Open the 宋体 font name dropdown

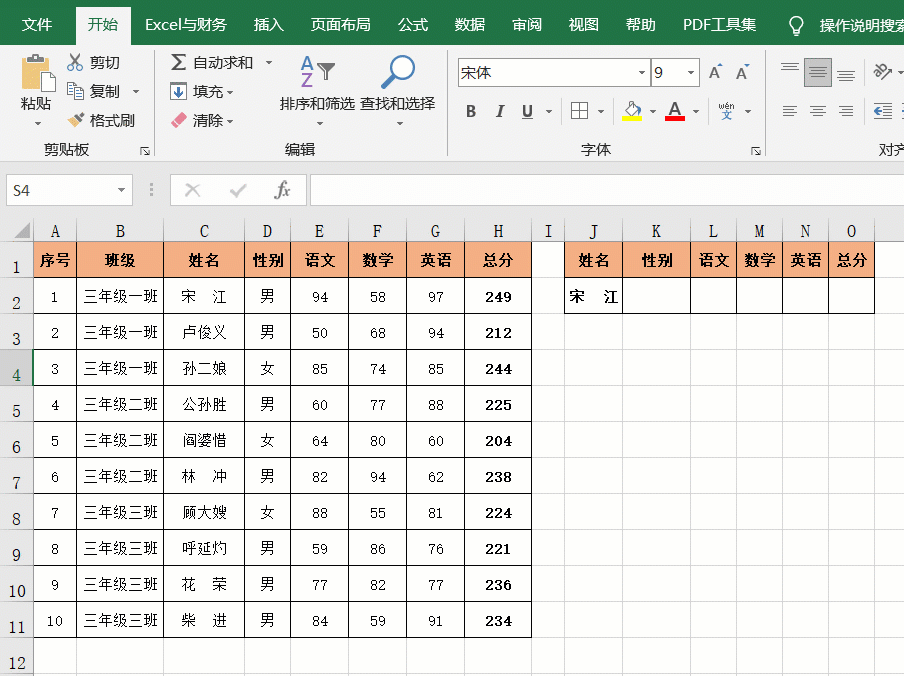[641, 72]
